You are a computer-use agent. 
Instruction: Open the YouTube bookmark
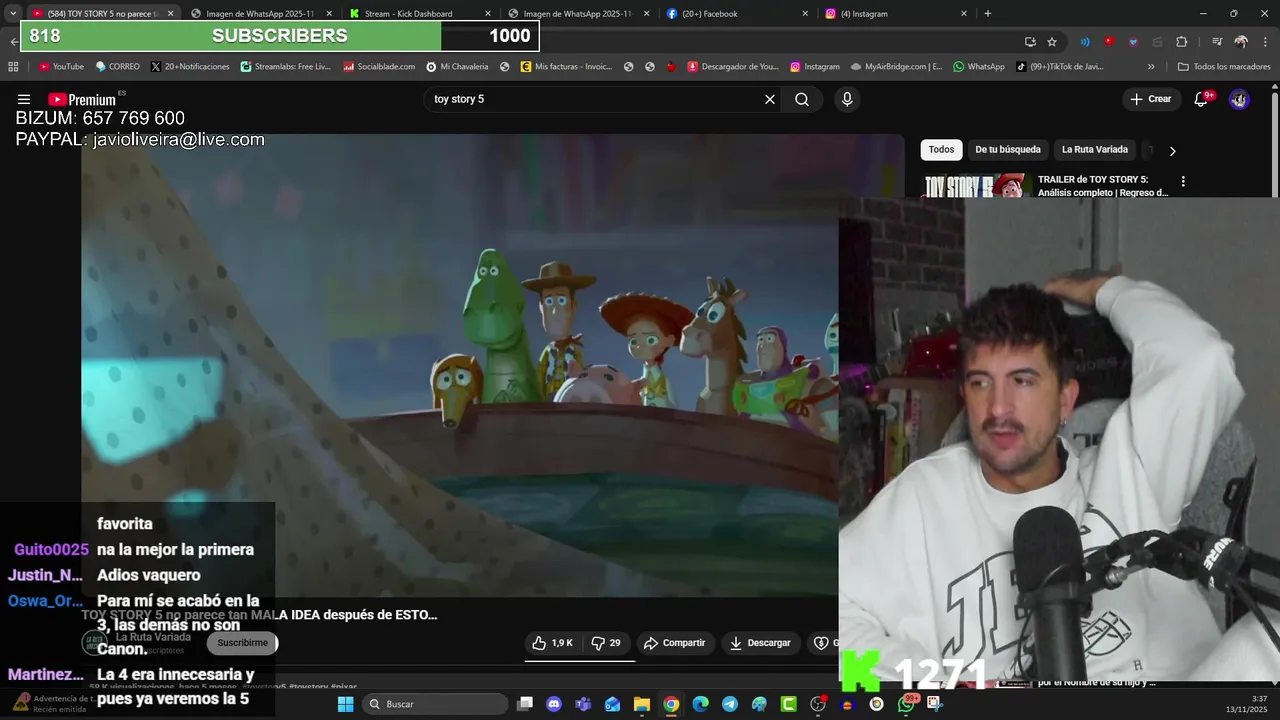click(61, 67)
